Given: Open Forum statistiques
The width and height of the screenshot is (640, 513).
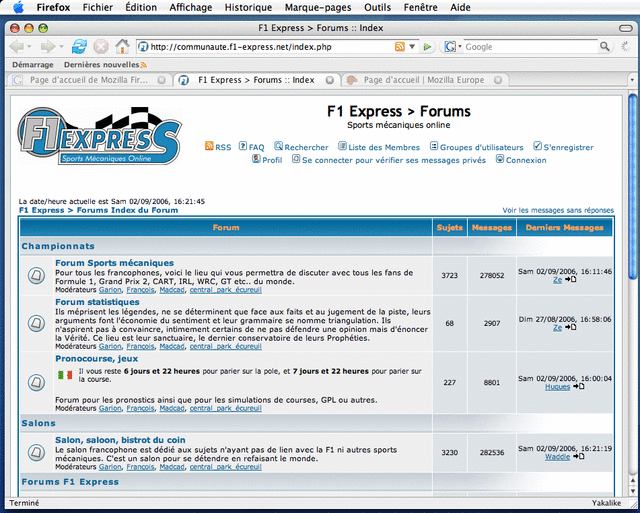Looking at the screenshot, I should [x=98, y=302].
